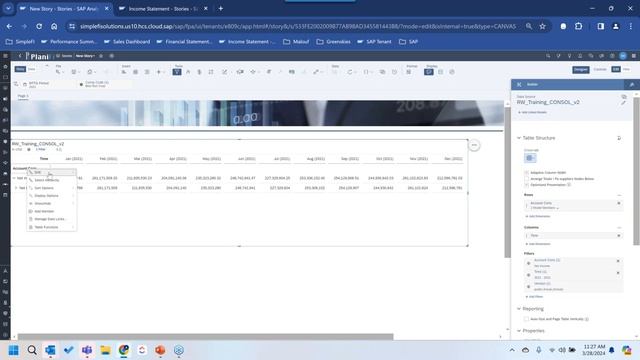Click Add Dimensions under Columns
This screenshot has height=360, width=640.
click(538, 244)
